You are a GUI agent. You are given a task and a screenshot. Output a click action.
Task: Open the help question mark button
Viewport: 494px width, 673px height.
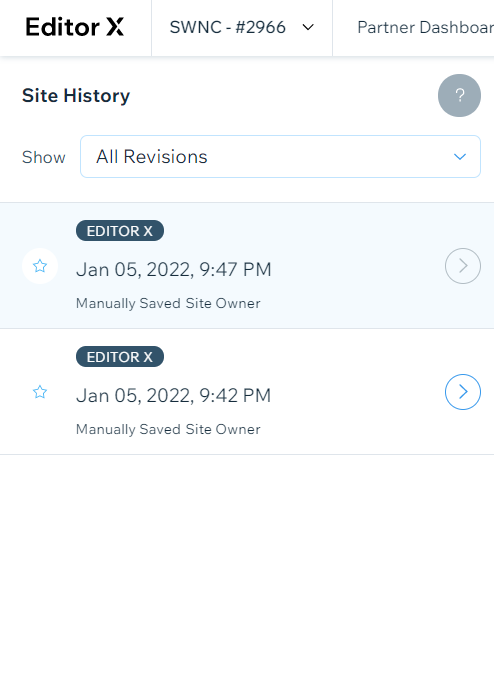[x=459, y=95]
